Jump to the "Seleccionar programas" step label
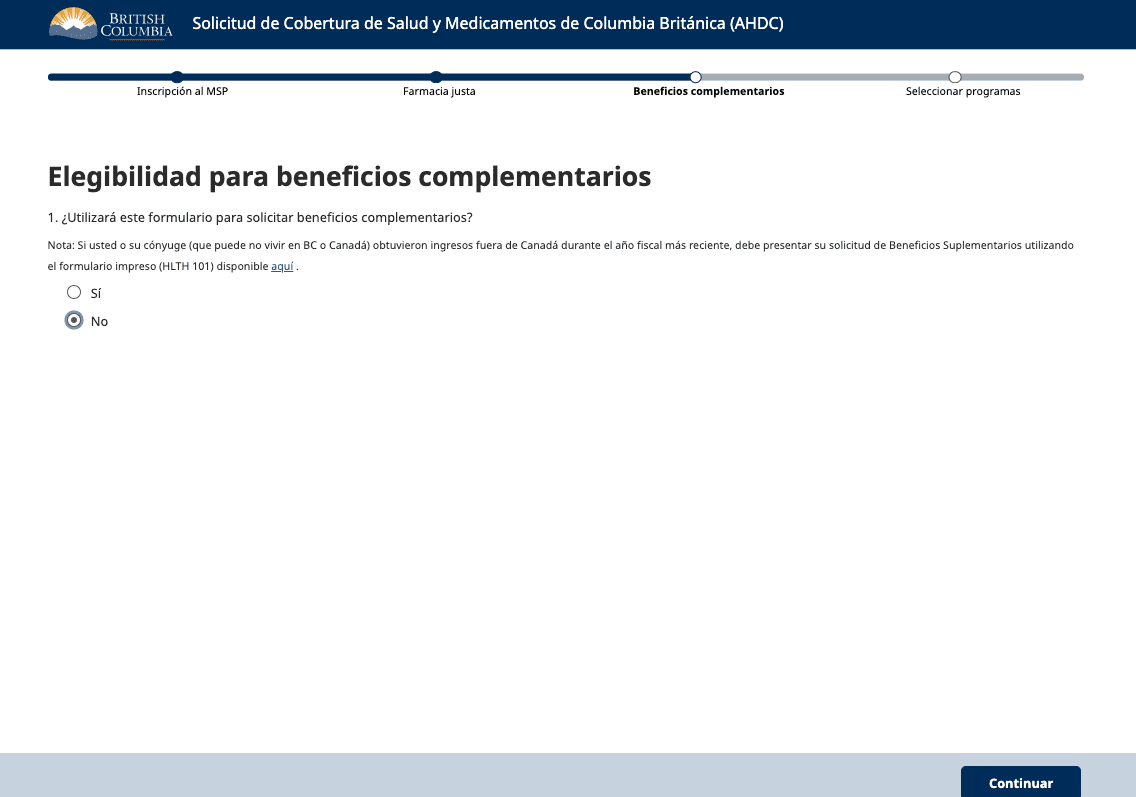This screenshot has width=1136, height=797. pos(962,92)
